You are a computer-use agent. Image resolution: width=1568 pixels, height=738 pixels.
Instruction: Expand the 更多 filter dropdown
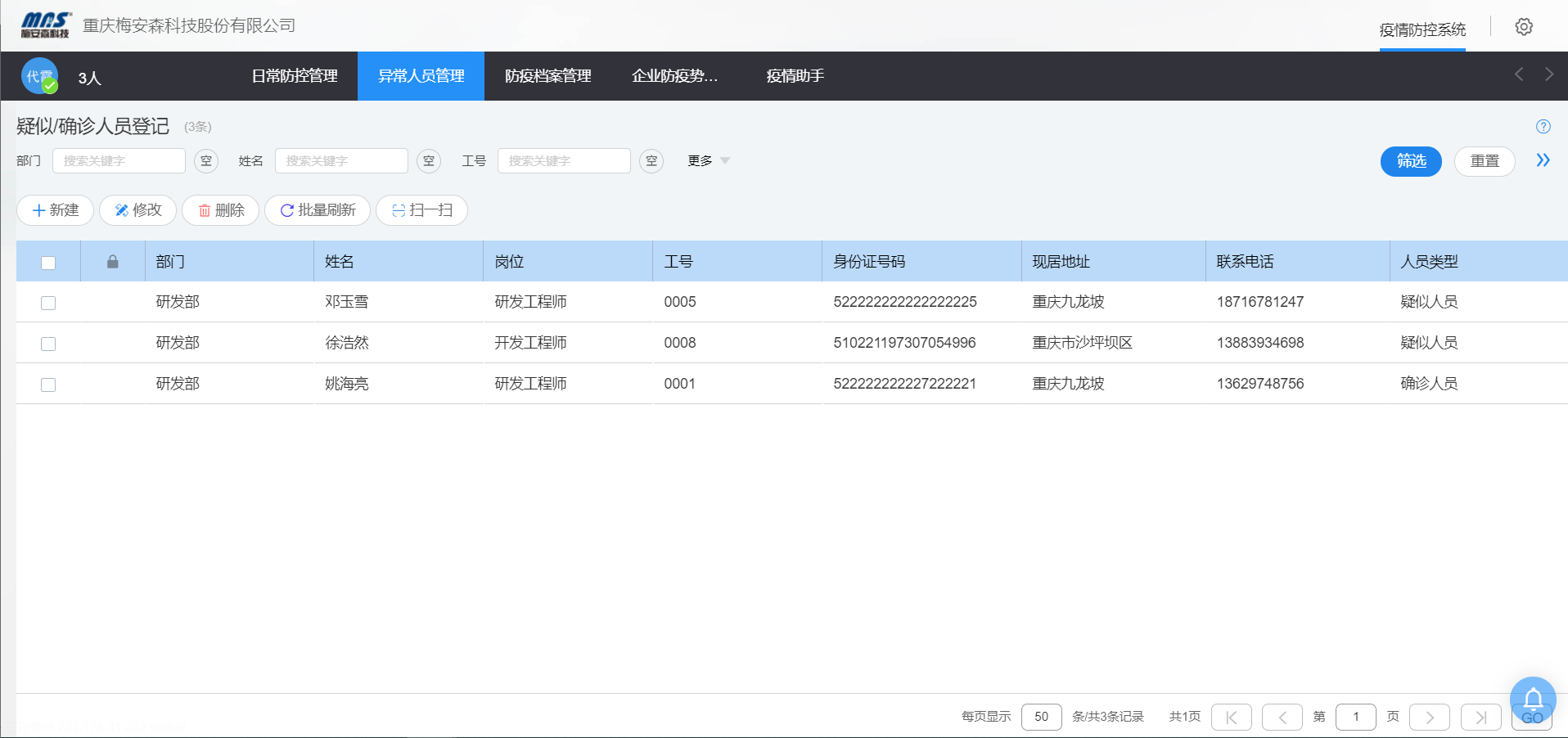pos(709,161)
